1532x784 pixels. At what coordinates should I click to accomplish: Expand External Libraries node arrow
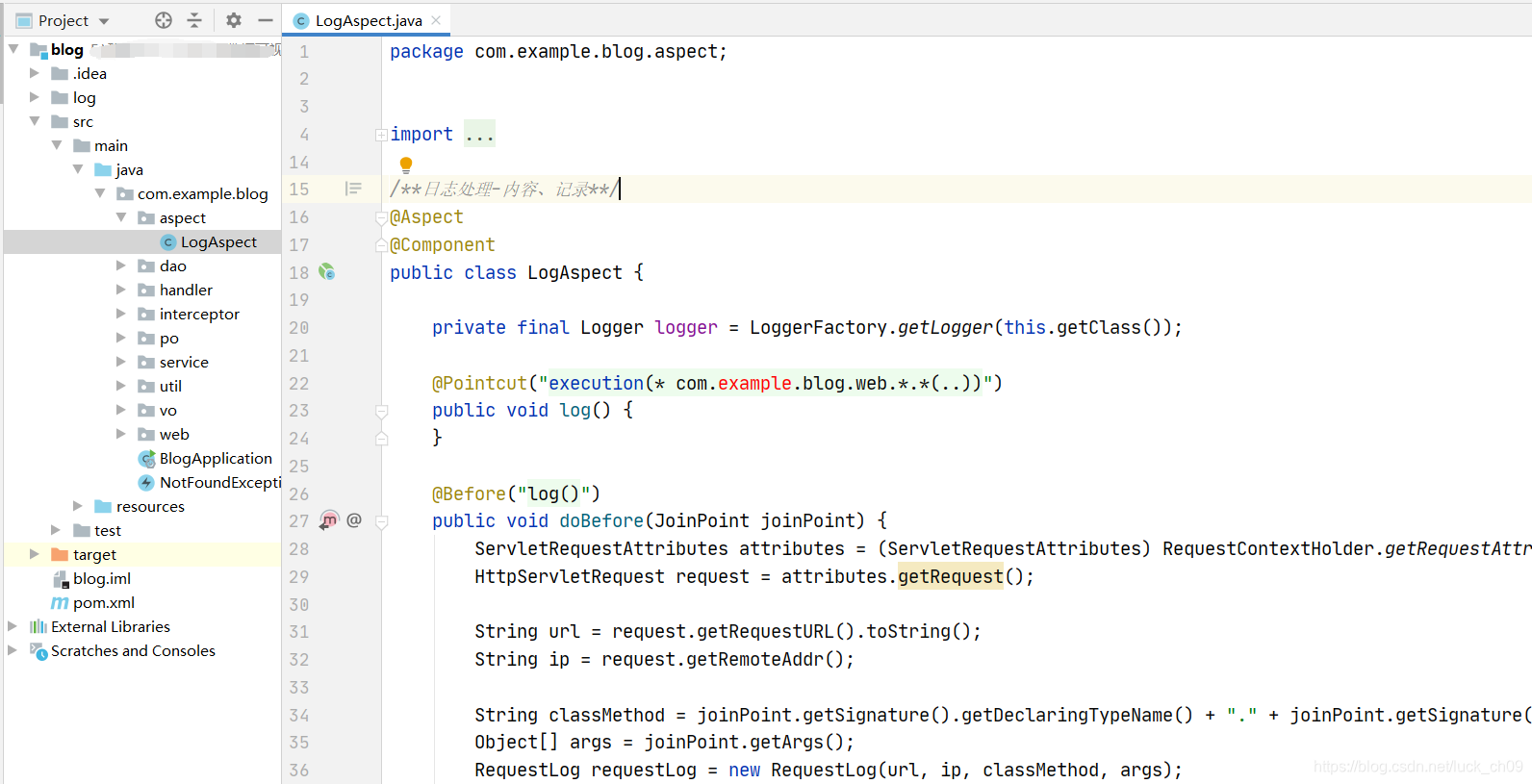[13, 626]
